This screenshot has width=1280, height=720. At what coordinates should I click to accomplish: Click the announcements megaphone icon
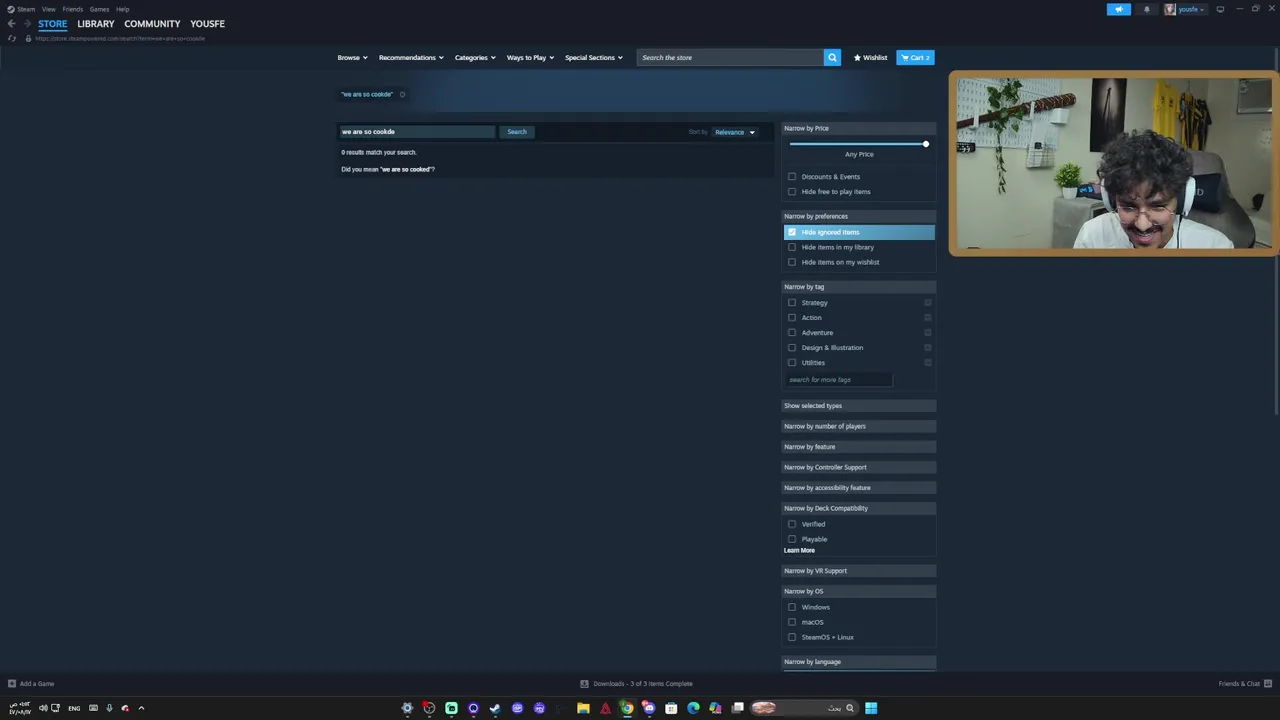point(1118,9)
